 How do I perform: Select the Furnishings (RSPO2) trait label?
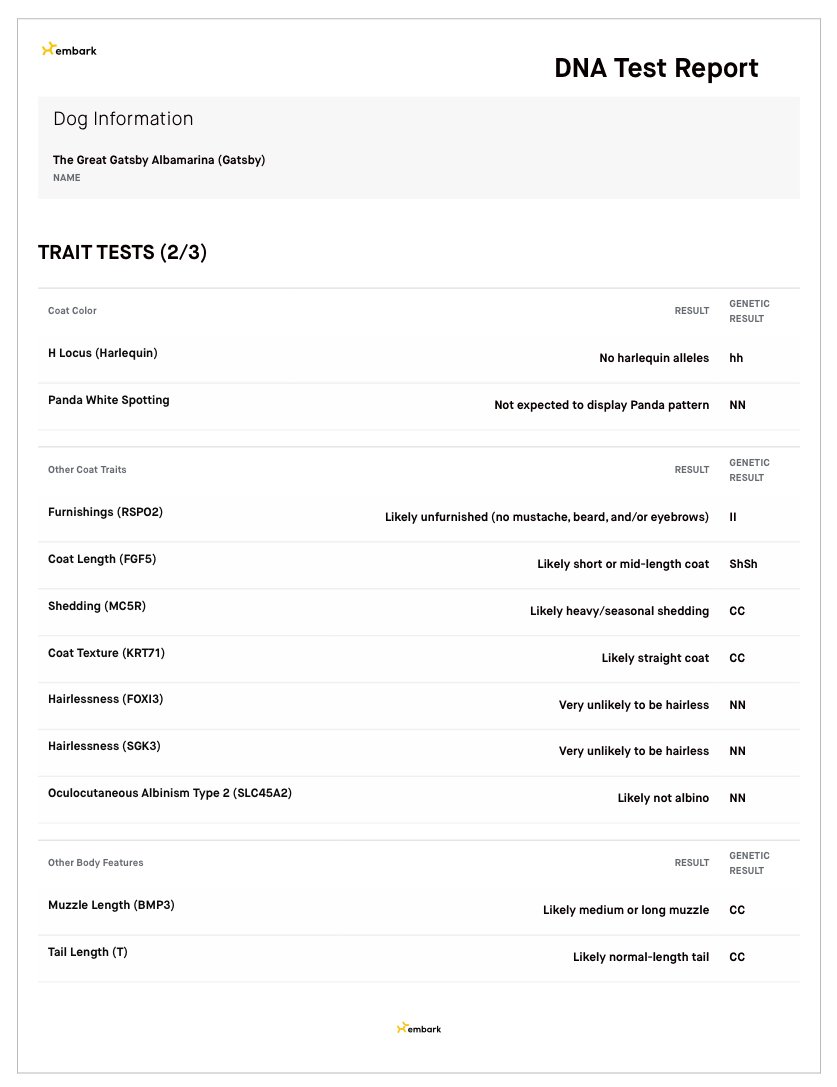pos(105,512)
